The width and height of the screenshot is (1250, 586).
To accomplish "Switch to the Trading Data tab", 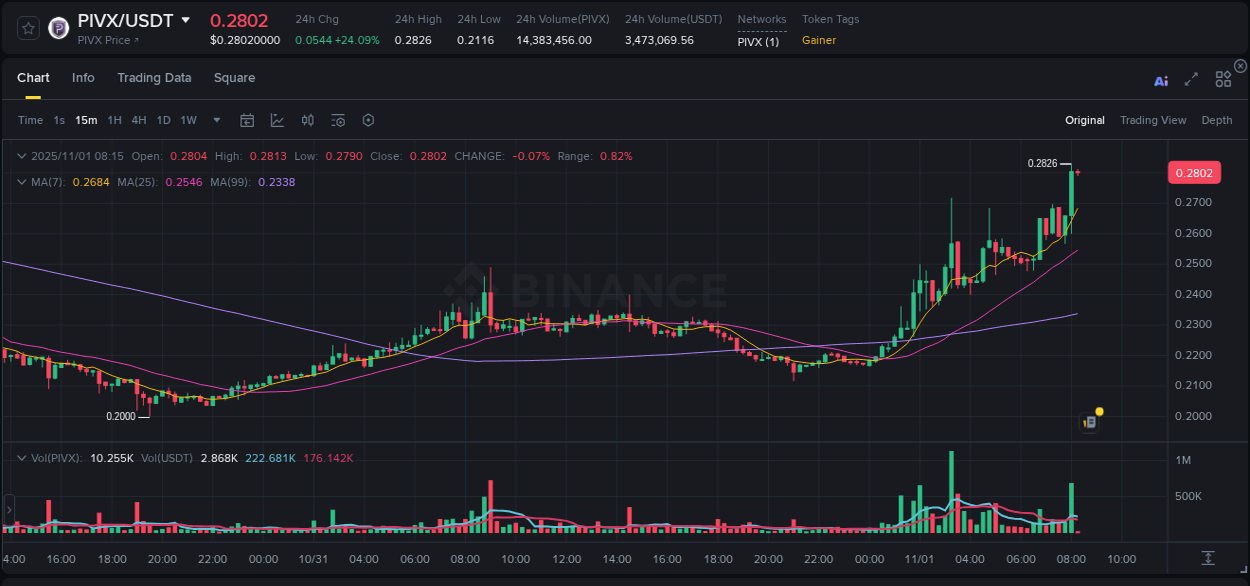I will [x=154, y=78].
